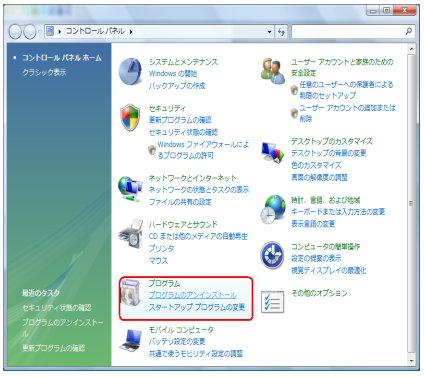This screenshot has width=424, height=377.
Task: Click 更新プログラムの確認 under Security
Action: point(180,120)
